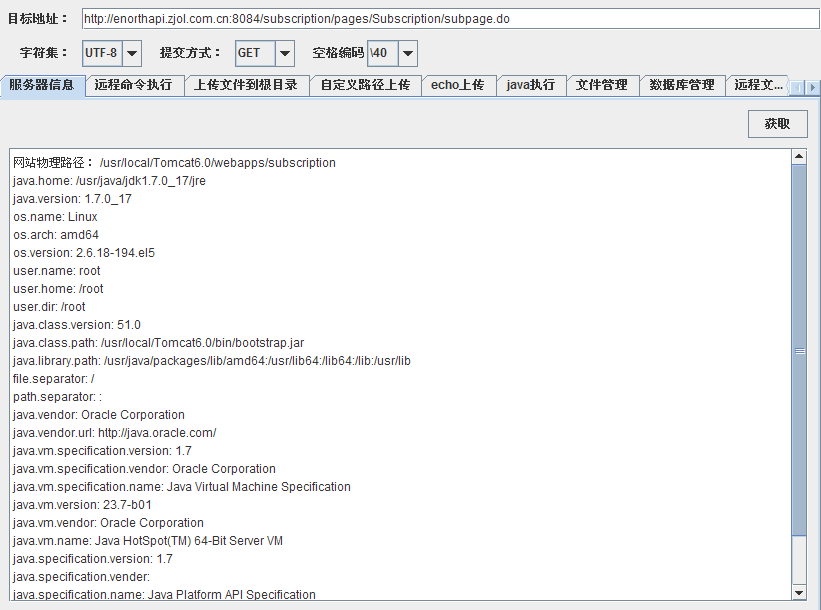Click the java.vm.name HotSpot line
The height and width of the screenshot is (610, 821).
(x=148, y=541)
